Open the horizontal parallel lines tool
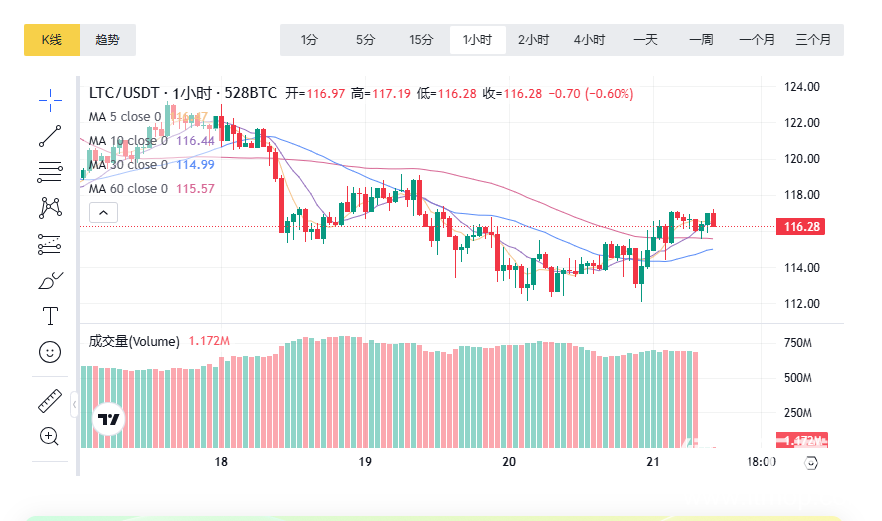The image size is (882, 521). pyautogui.click(x=50, y=171)
